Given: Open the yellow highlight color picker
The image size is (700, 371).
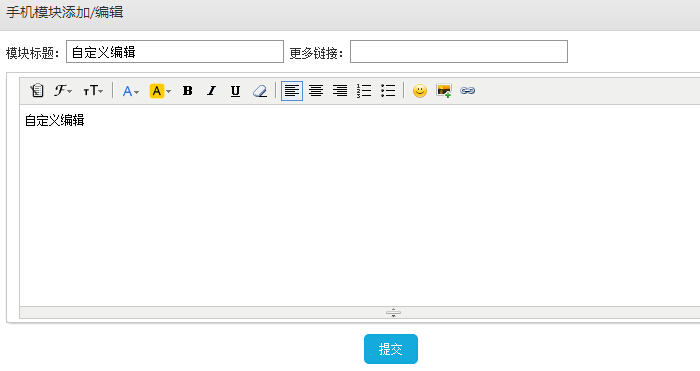Looking at the screenshot, I should pos(160,91).
